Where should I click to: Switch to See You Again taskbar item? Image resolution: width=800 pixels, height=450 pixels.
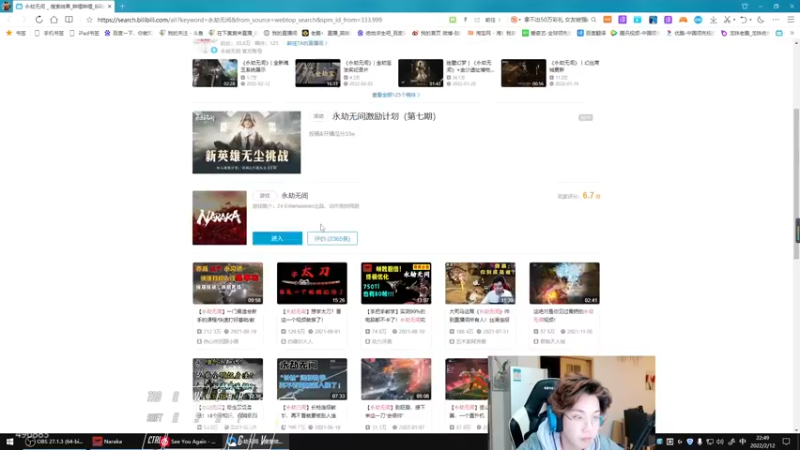coord(187,442)
